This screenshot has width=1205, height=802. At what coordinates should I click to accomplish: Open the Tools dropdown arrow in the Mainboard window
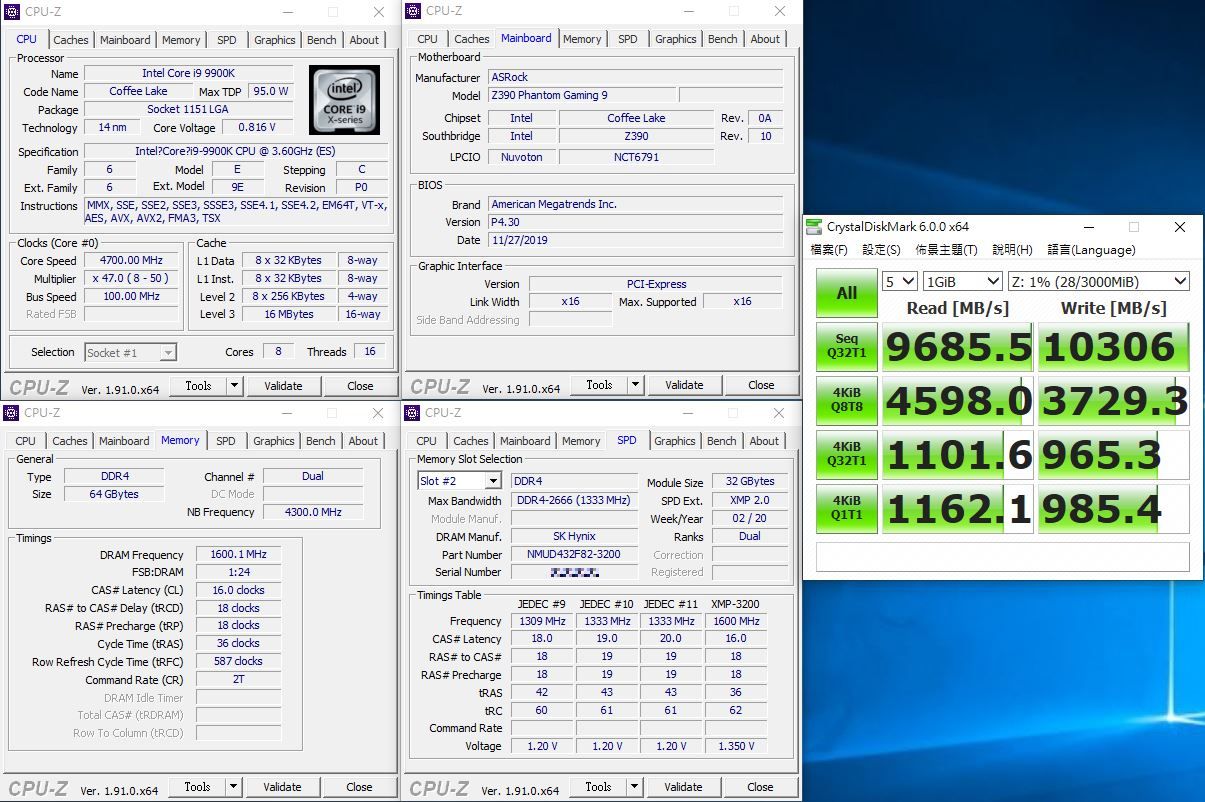click(635, 385)
